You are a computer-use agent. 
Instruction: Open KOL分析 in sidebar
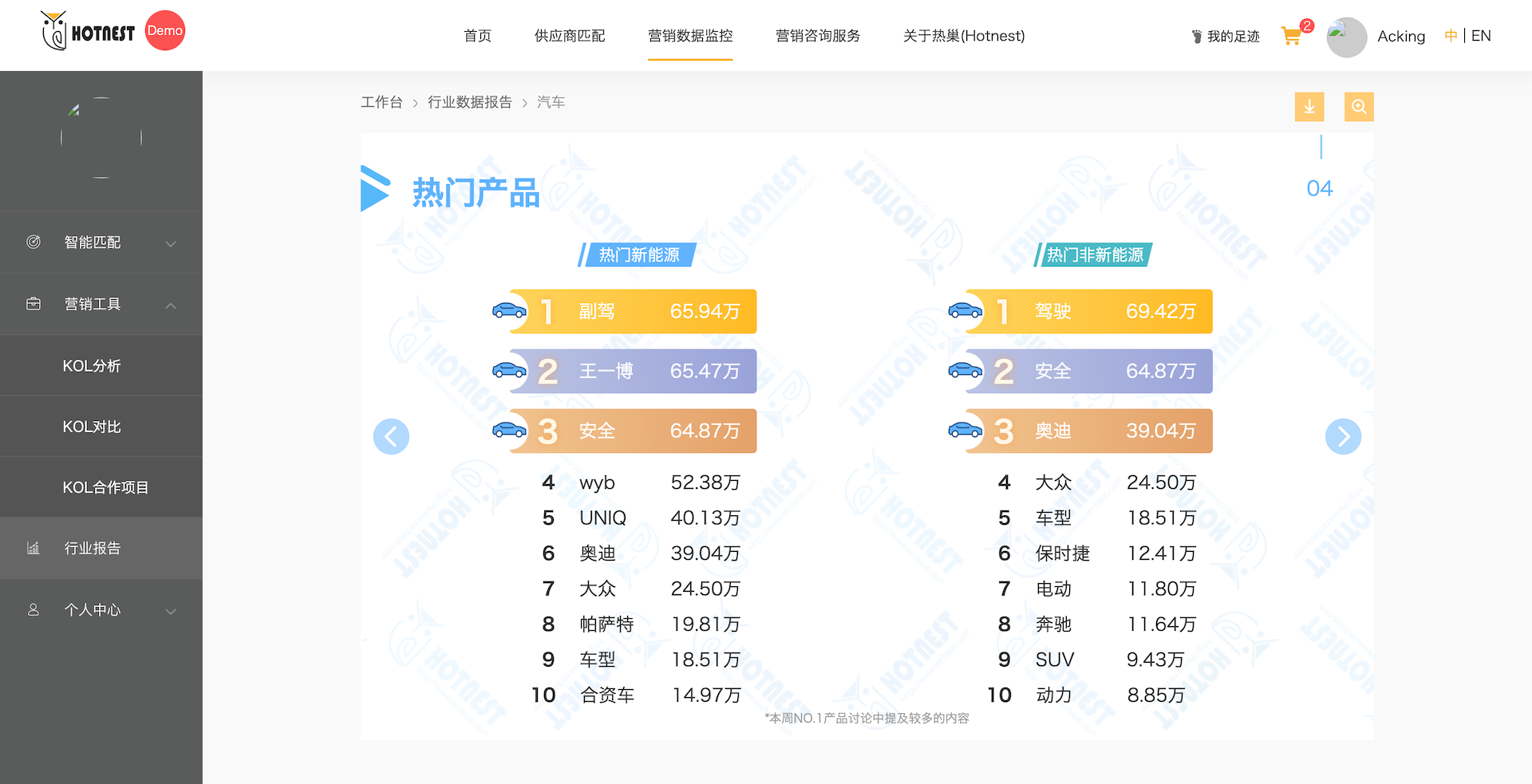click(x=92, y=366)
